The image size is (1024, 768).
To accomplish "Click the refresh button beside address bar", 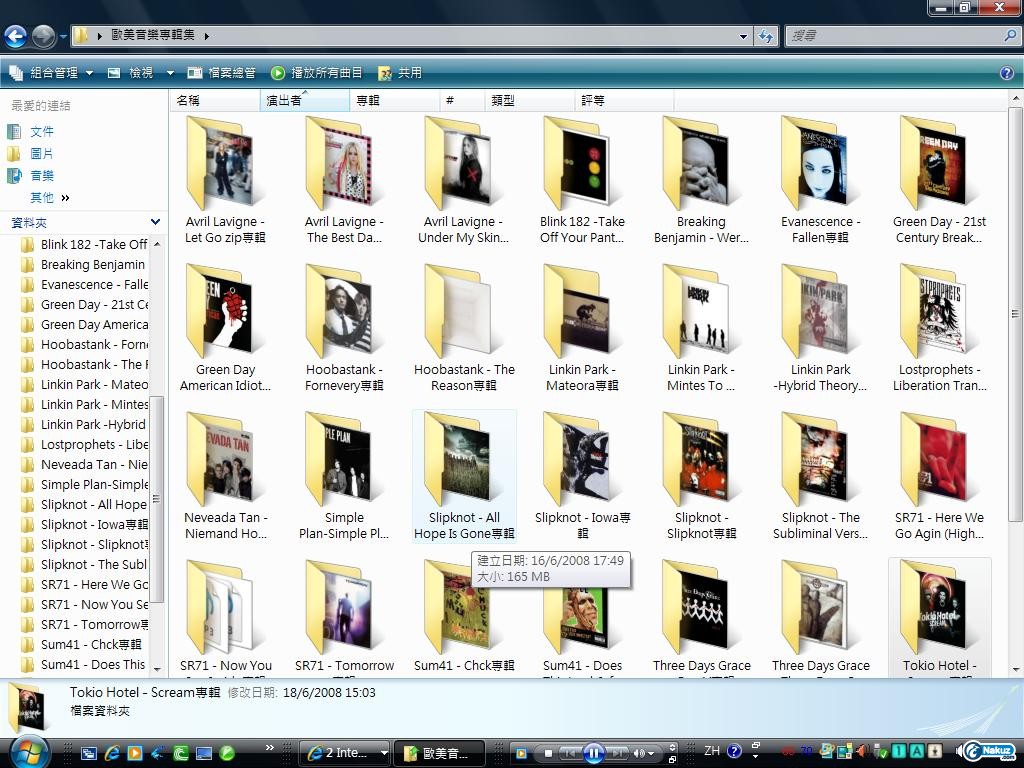I will coord(766,36).
